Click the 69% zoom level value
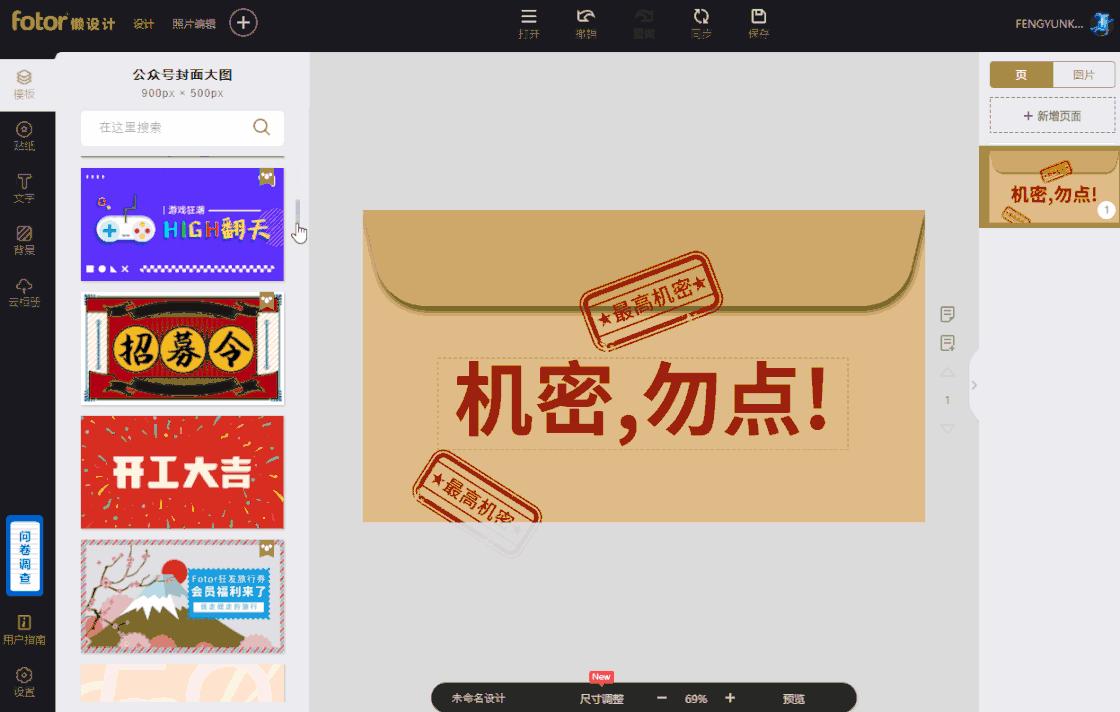This screenshot has width=1120, height=712. coord(696,699)
